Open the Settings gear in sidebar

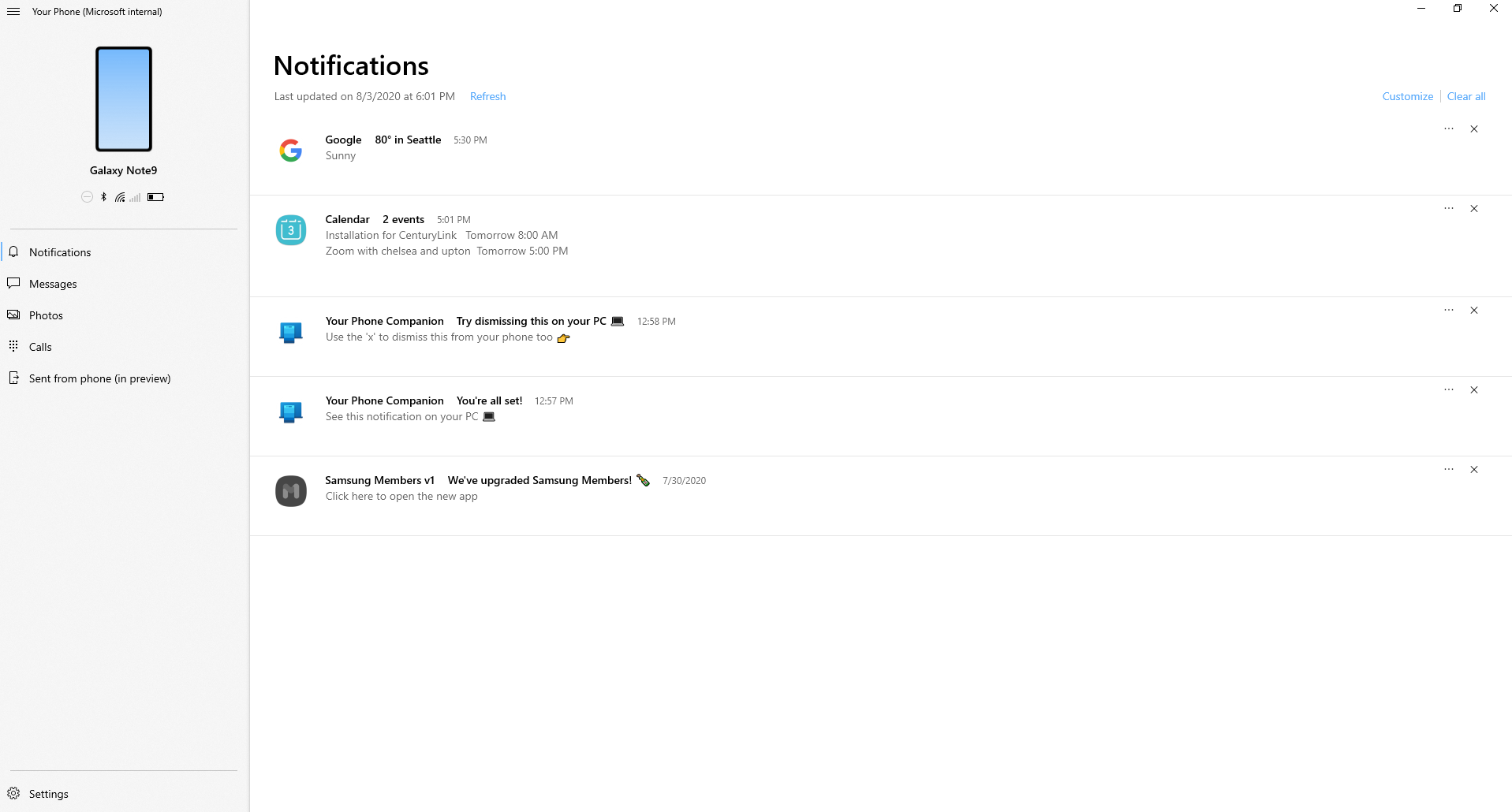[x=13, y=794]
